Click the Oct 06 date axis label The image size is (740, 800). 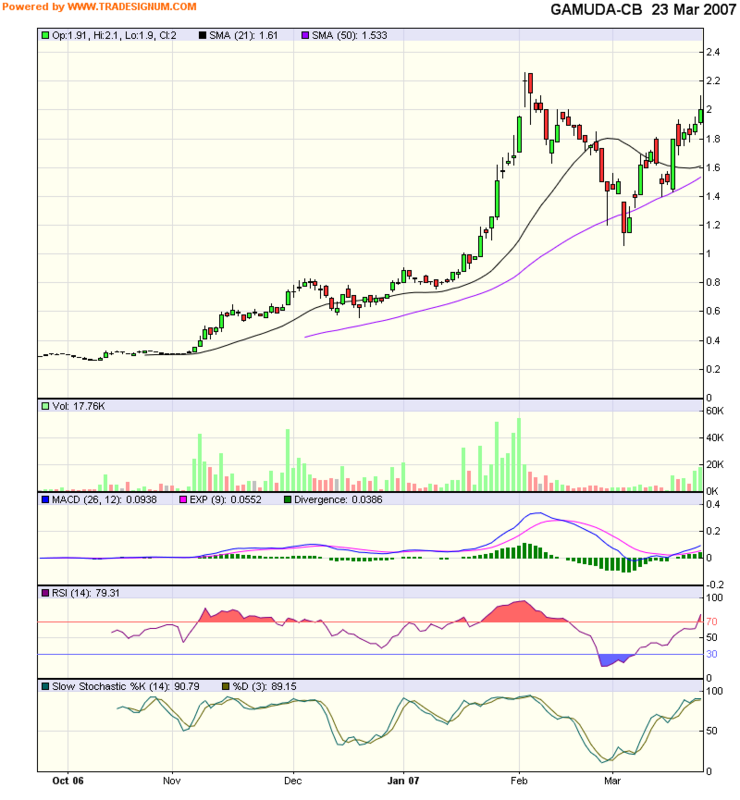point(67,781)
